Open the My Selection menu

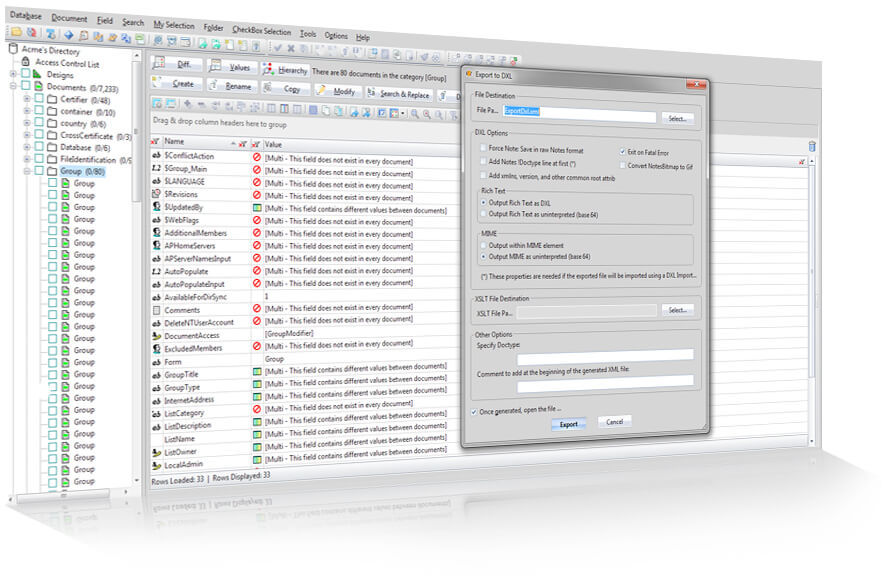pyautogui.click(x=174, y=25)
